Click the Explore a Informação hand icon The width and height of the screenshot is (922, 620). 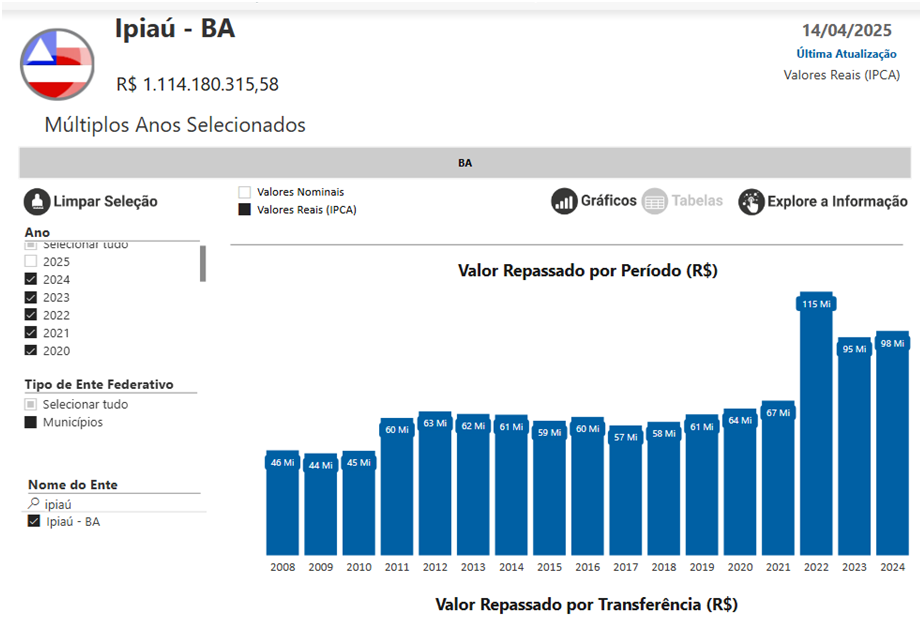(751, 202)
